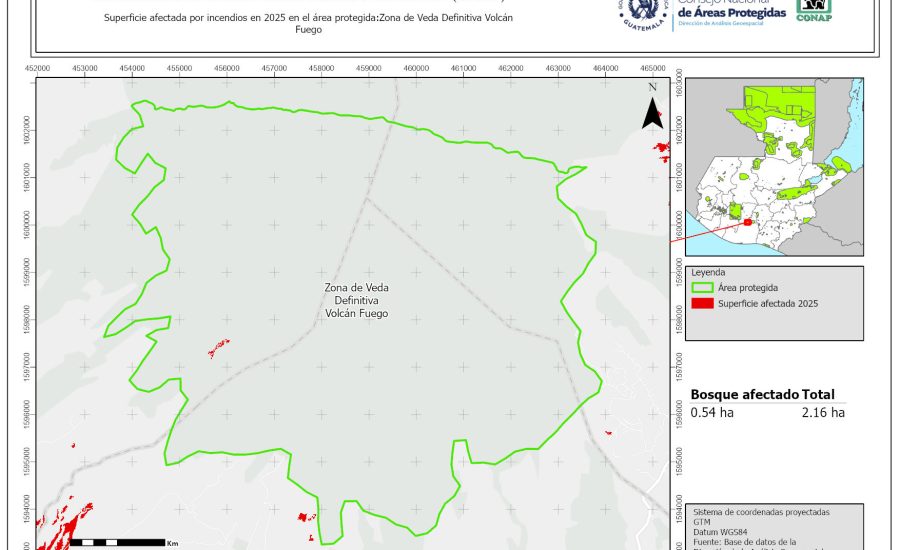
Task: Click the red burned area beside north arrow
Action: (660, 149)
